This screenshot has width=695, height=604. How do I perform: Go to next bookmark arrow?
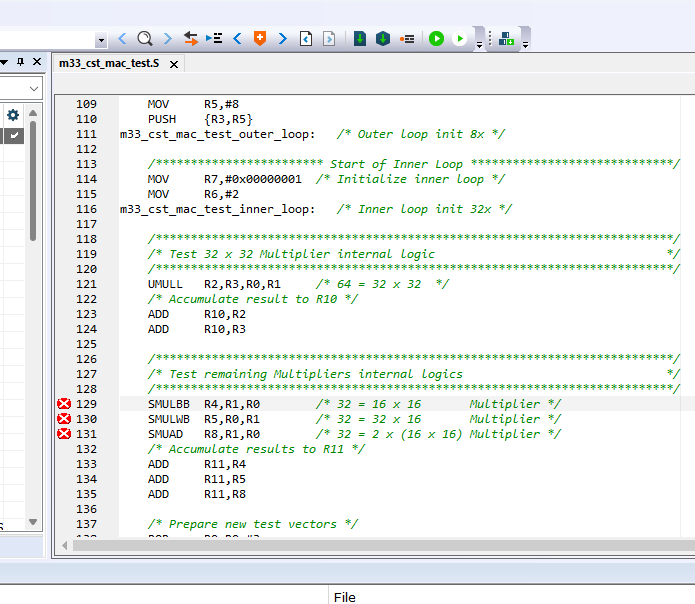(x=282, y=39)
